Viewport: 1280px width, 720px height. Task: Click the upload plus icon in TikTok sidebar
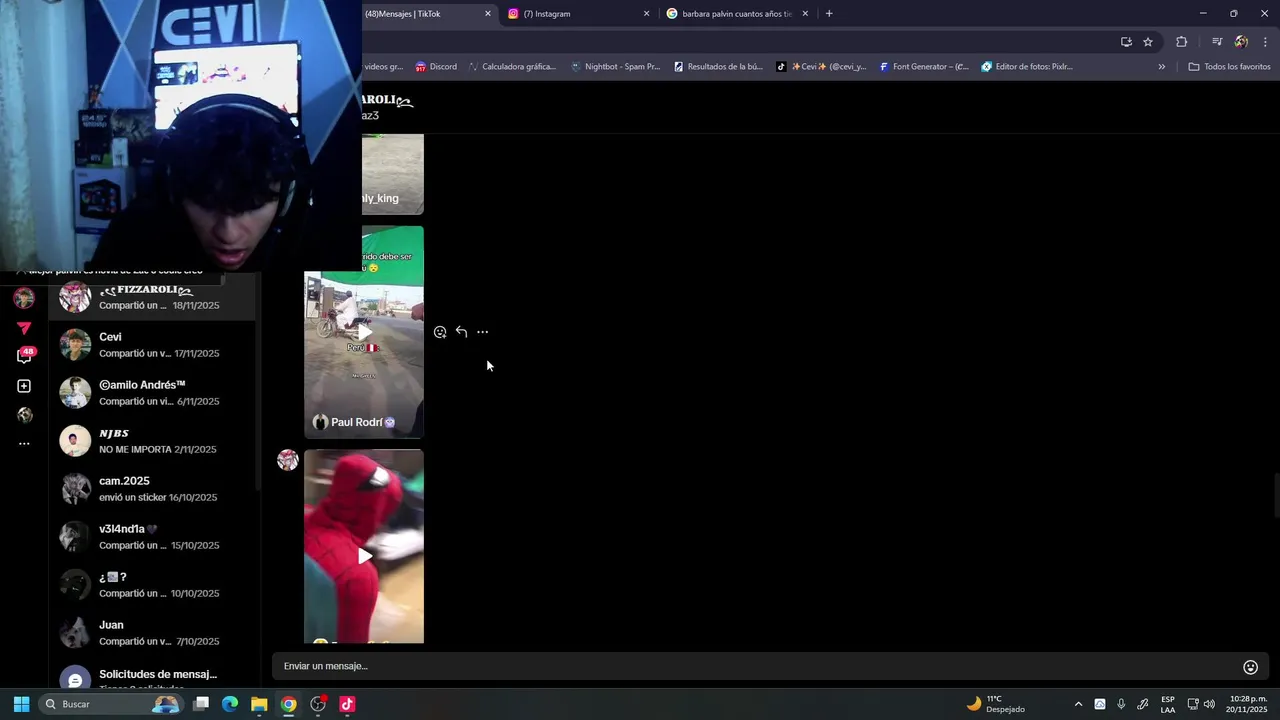pyautogui.click(x=24, y=386)
